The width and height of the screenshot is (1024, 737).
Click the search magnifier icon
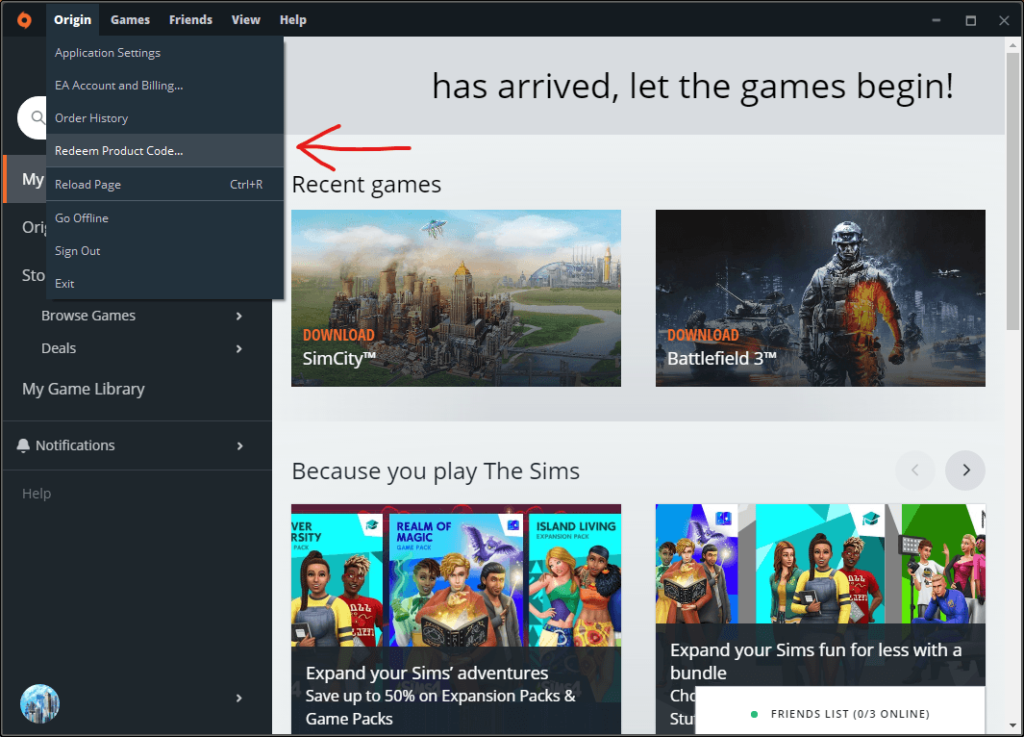coord(38,118)
